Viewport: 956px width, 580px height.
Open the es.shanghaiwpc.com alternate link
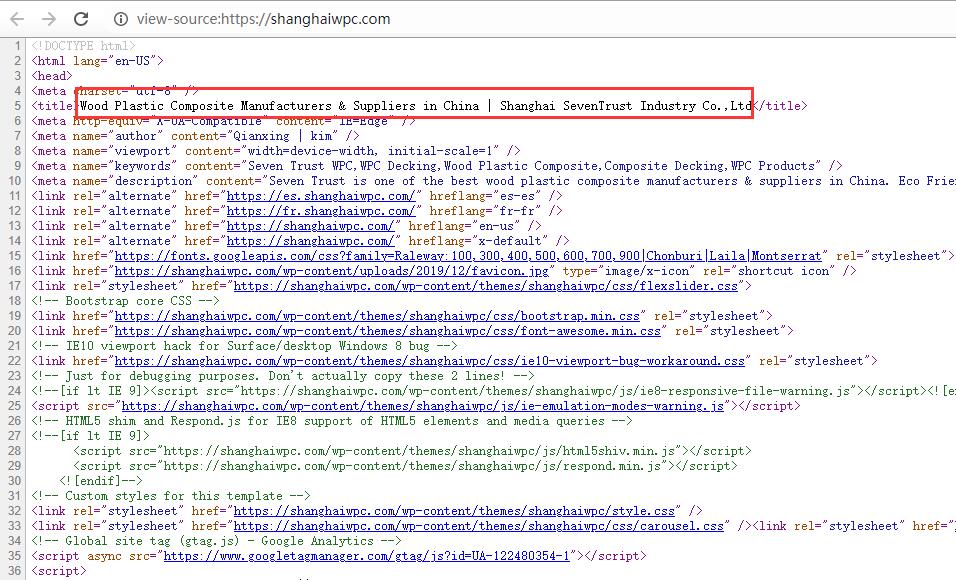click(321, 196)
